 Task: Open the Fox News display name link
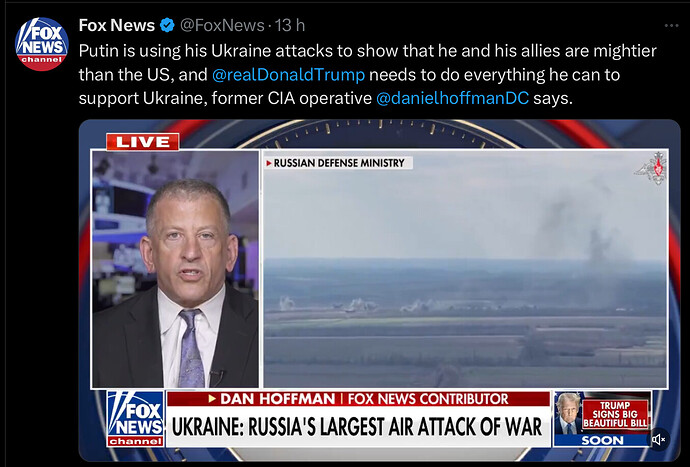pyautogui.click(x=117, y=26)
